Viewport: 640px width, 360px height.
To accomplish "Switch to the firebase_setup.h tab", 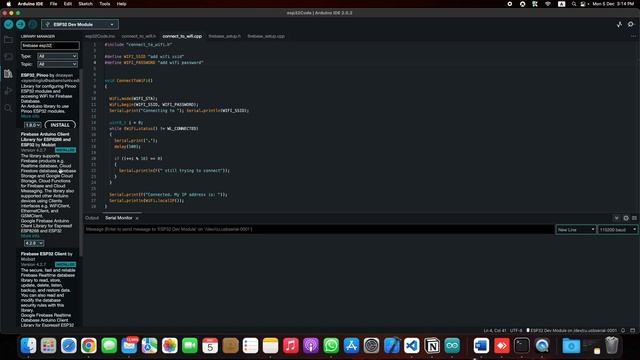I will 224,36.
